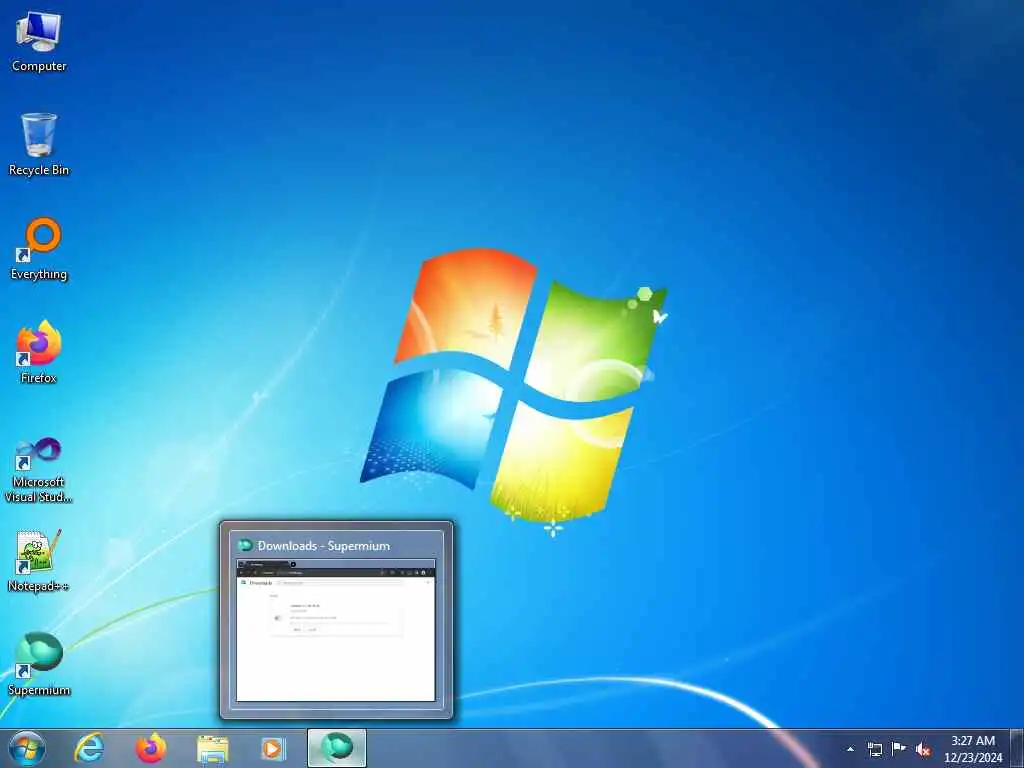Open Windows Explorer from the taskbar
The height and width of the screenshot is (768, 1024).
pyautogui.click(x=212, y=748)
